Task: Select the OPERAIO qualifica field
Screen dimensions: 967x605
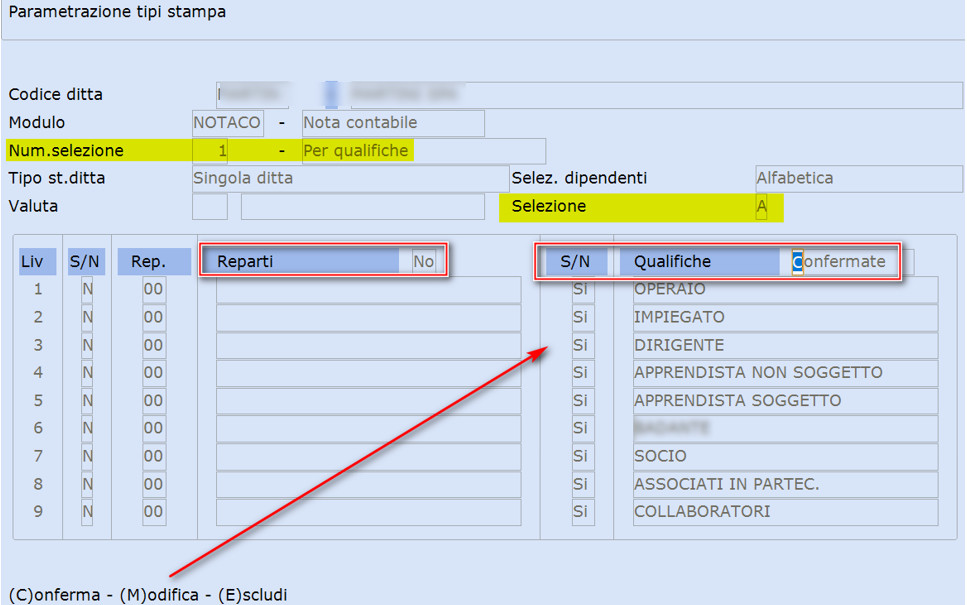Action: click(x=785, y=289)
